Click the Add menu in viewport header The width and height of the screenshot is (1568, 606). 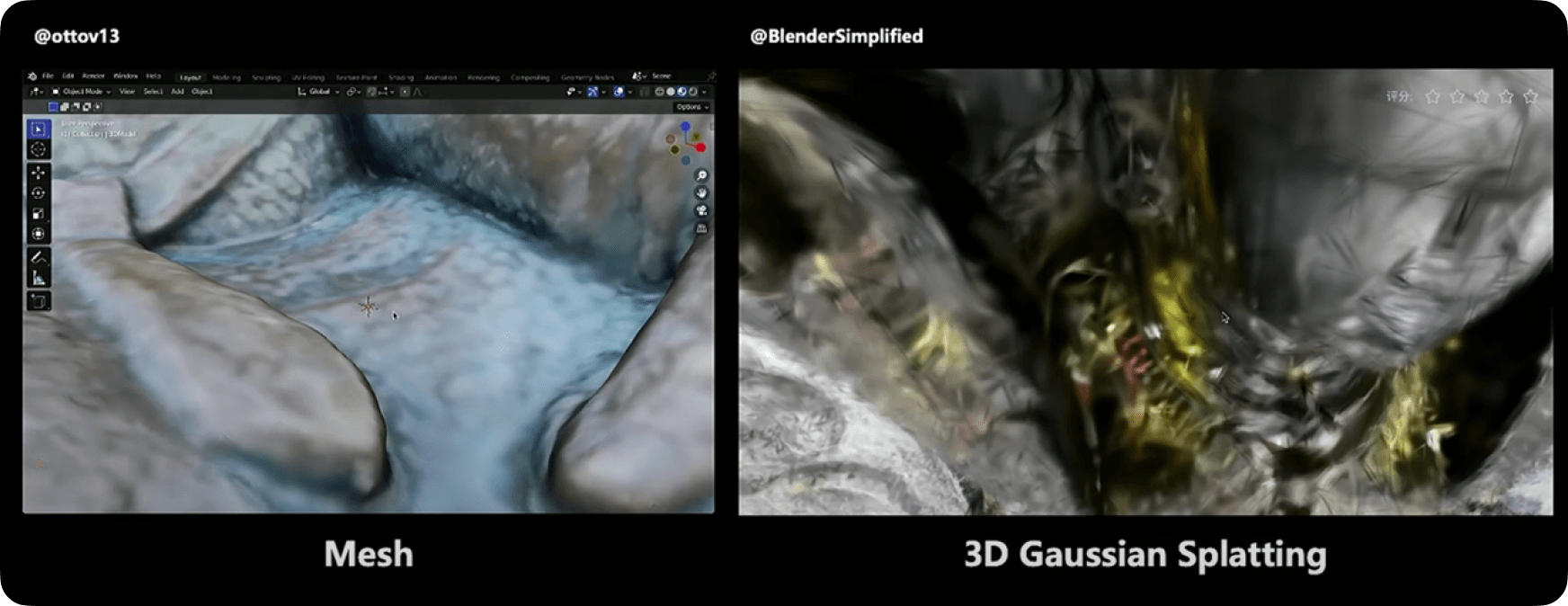coord(177,92)
